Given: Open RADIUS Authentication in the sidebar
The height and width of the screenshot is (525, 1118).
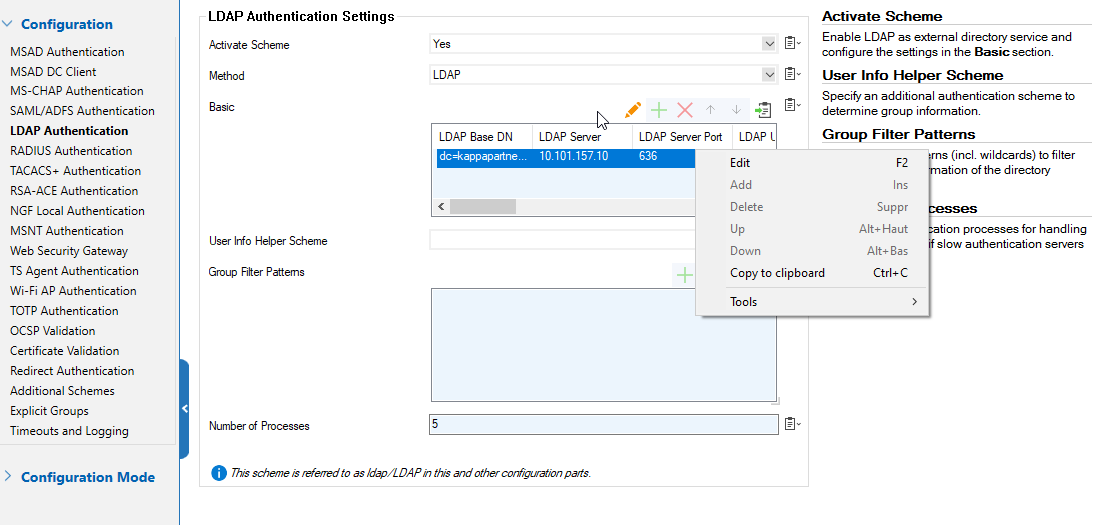Looking at the screenshot, I should (71, 151).
